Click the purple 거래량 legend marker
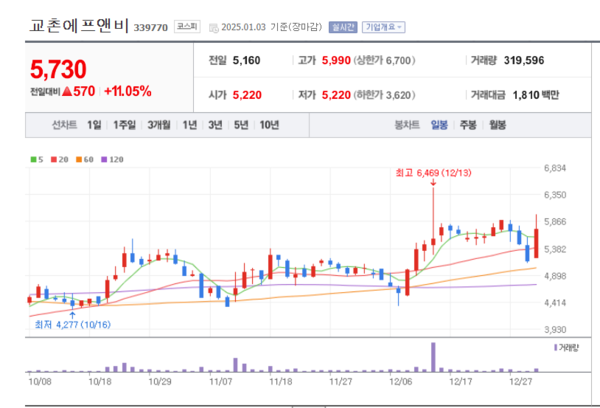 [x=555, y=348]
